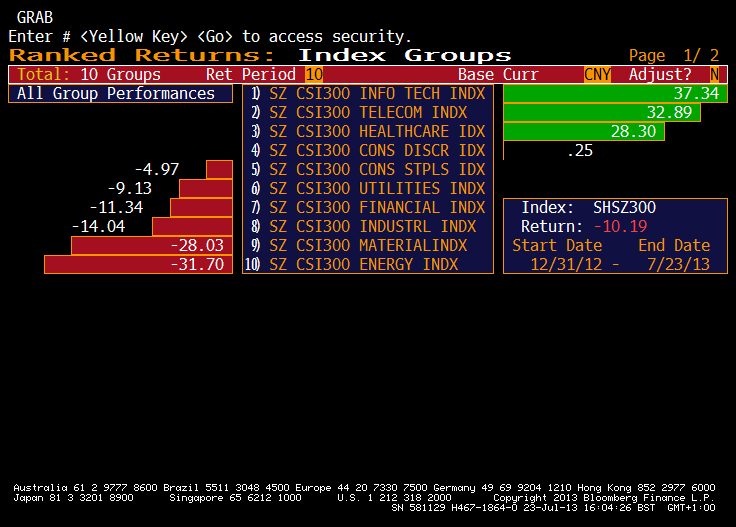The image size is (736, 527).
Task: Click the Ranked Returns: title text
Action: [142, 55]
